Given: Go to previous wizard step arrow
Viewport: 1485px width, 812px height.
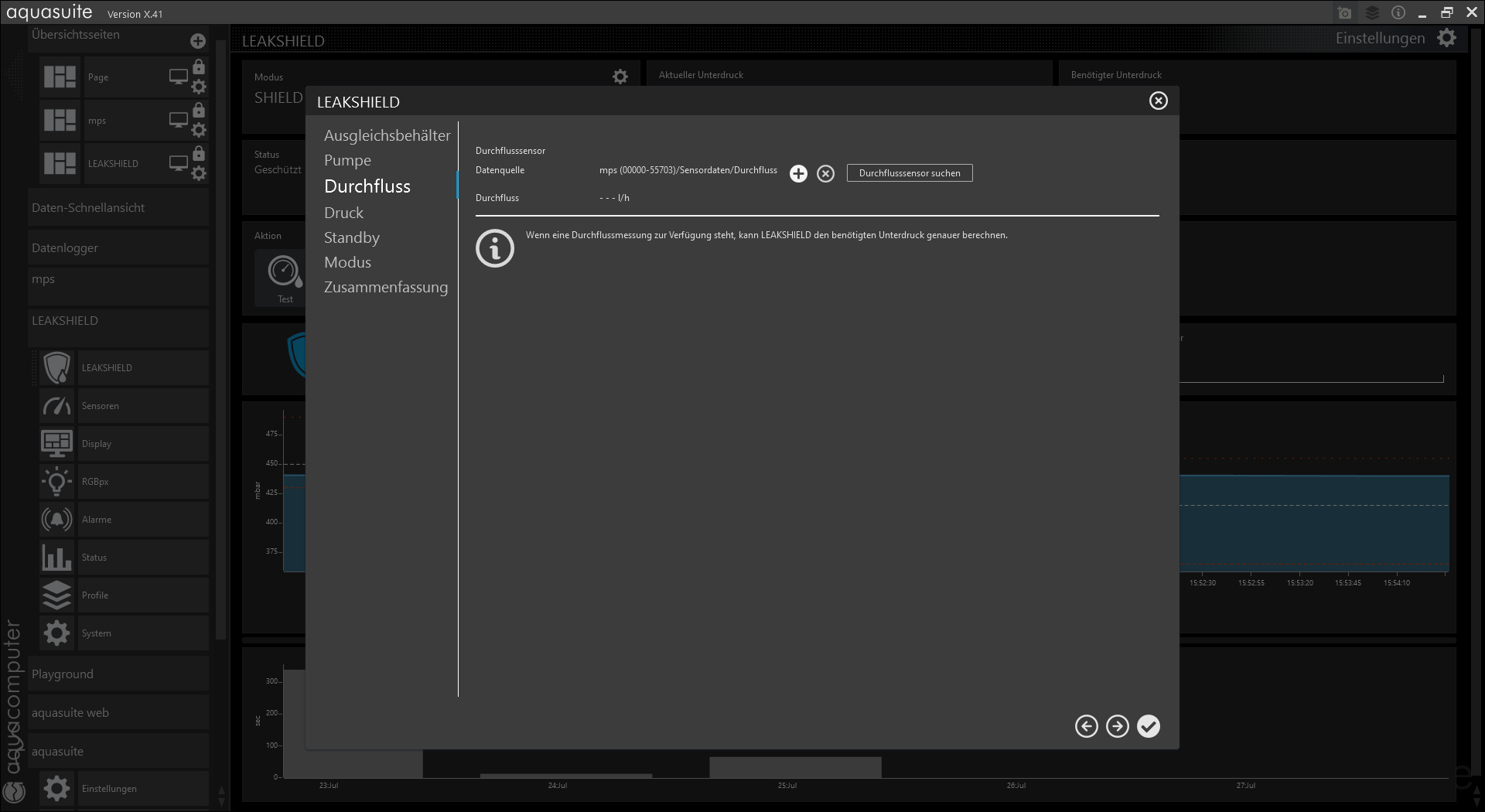Looking at the screenshot, I should click(1086, 726).
